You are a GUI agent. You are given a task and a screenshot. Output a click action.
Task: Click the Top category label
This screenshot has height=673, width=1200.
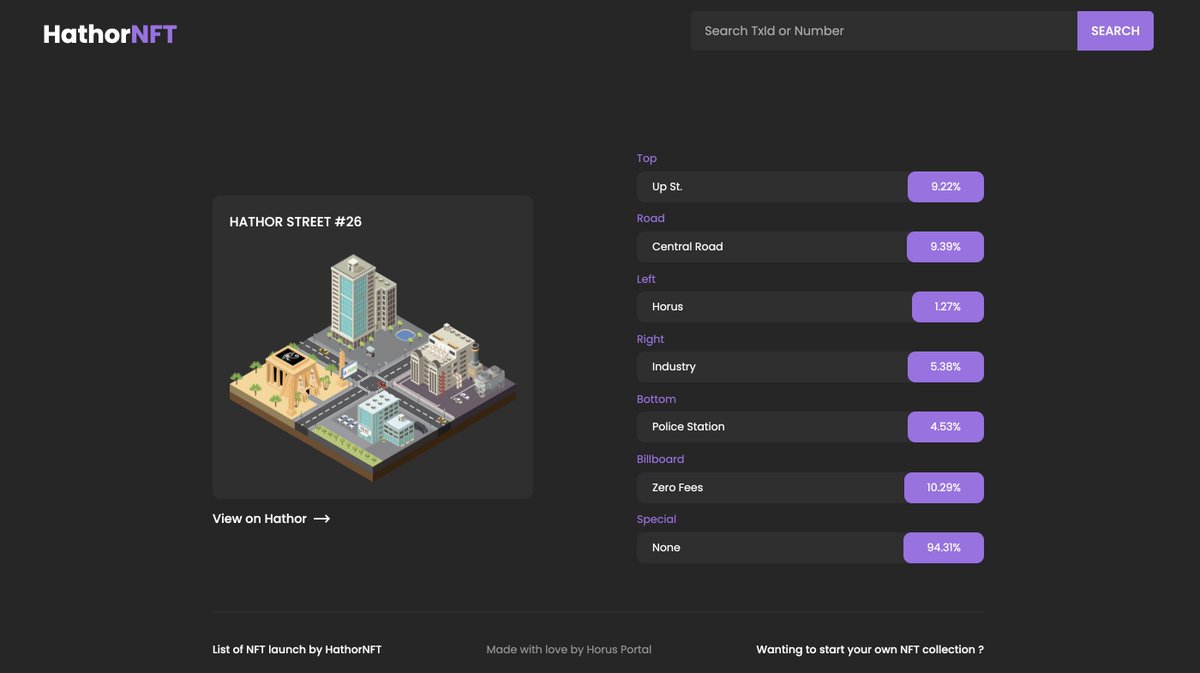click(x=647, y=158)
